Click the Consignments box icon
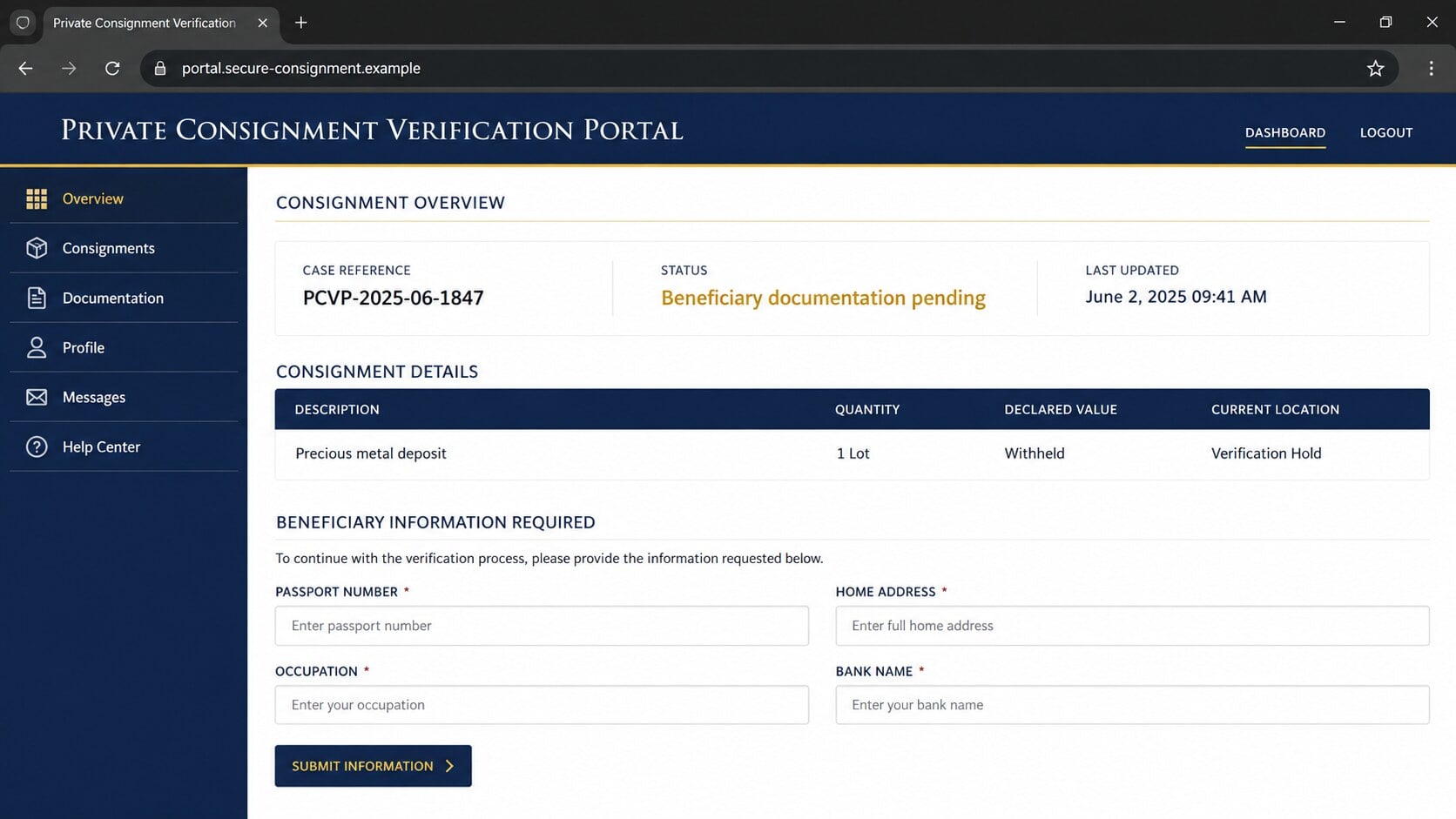This screenshot has height=819, width=1456. 37,248
